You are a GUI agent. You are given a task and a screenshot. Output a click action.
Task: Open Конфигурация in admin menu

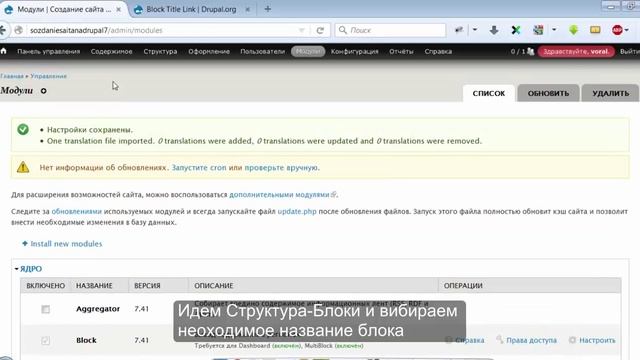354,51
